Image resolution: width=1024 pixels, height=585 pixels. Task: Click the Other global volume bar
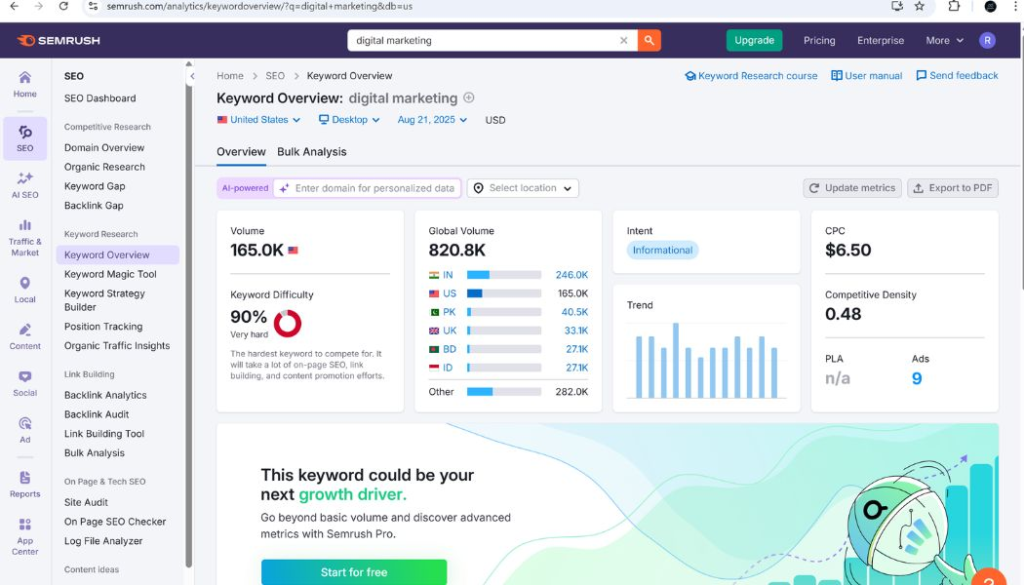pyautogui.click(x=504, y=392)
